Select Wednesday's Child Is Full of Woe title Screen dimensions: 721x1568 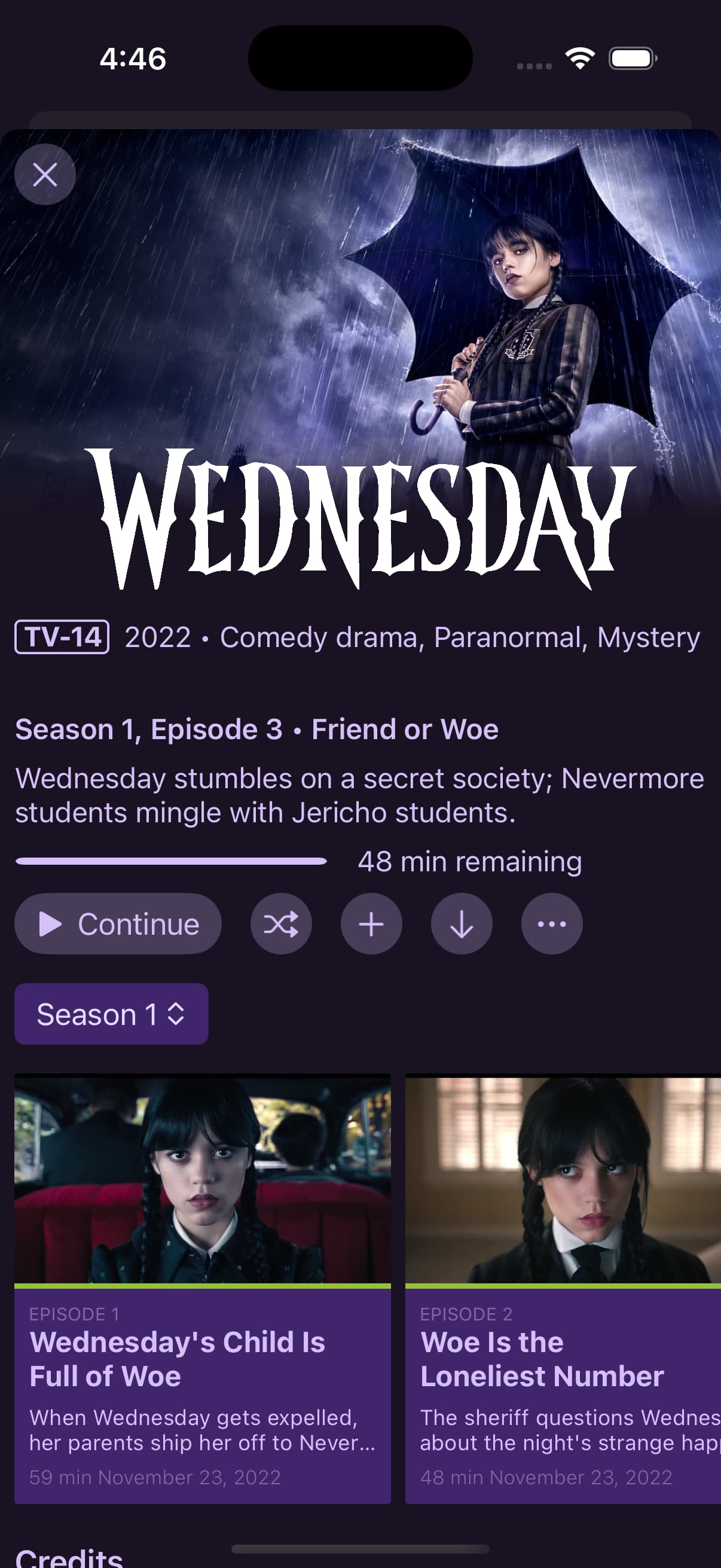pyautogui.click(x=177, y=1359)
